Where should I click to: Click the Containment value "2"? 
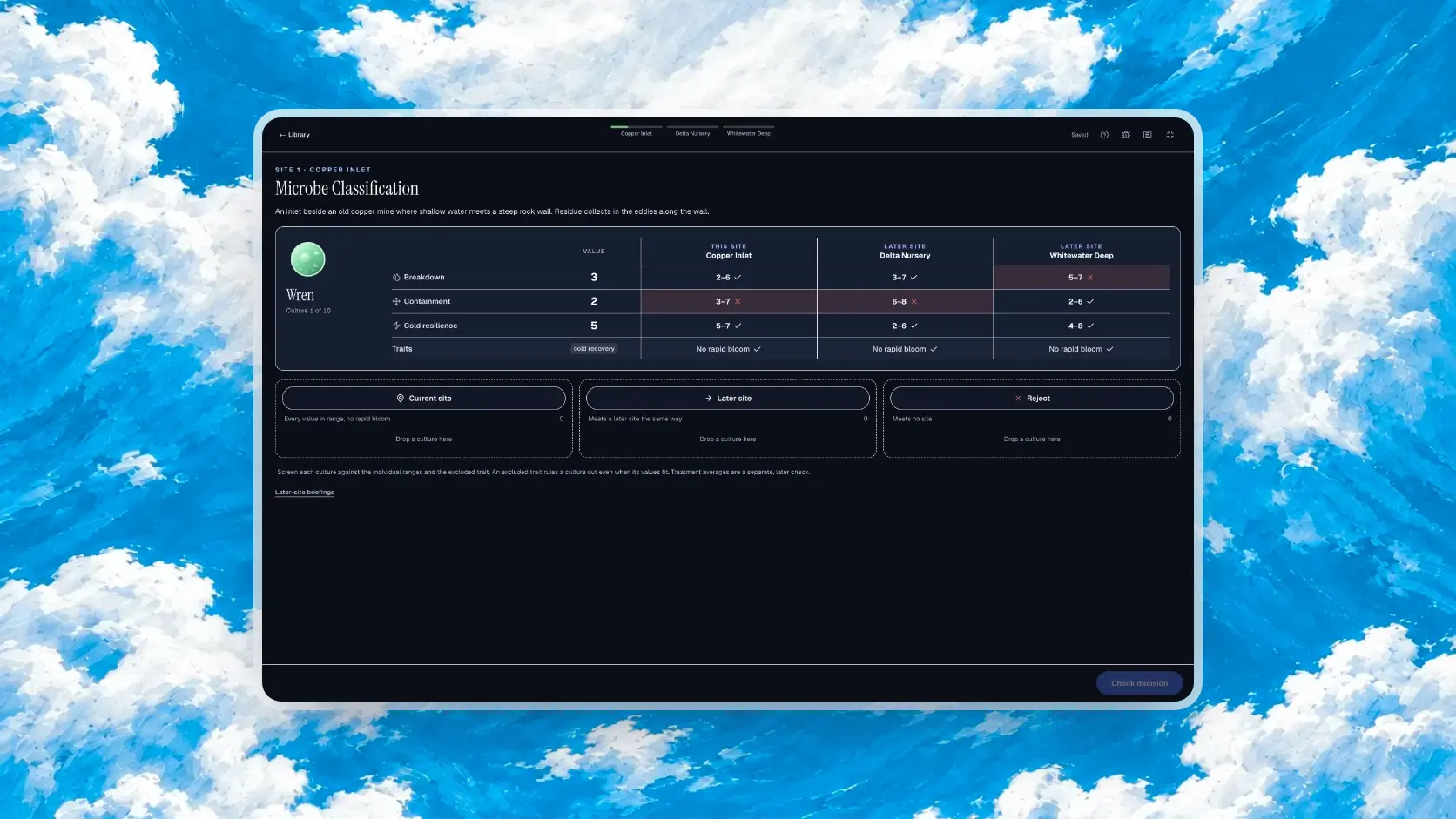click(x=594, y=302)
